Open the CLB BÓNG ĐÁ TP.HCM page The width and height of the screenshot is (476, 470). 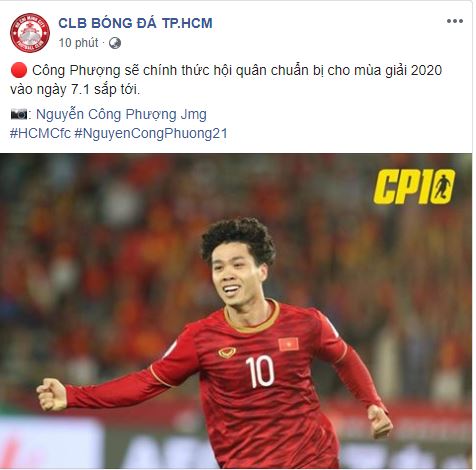(135, 23)
